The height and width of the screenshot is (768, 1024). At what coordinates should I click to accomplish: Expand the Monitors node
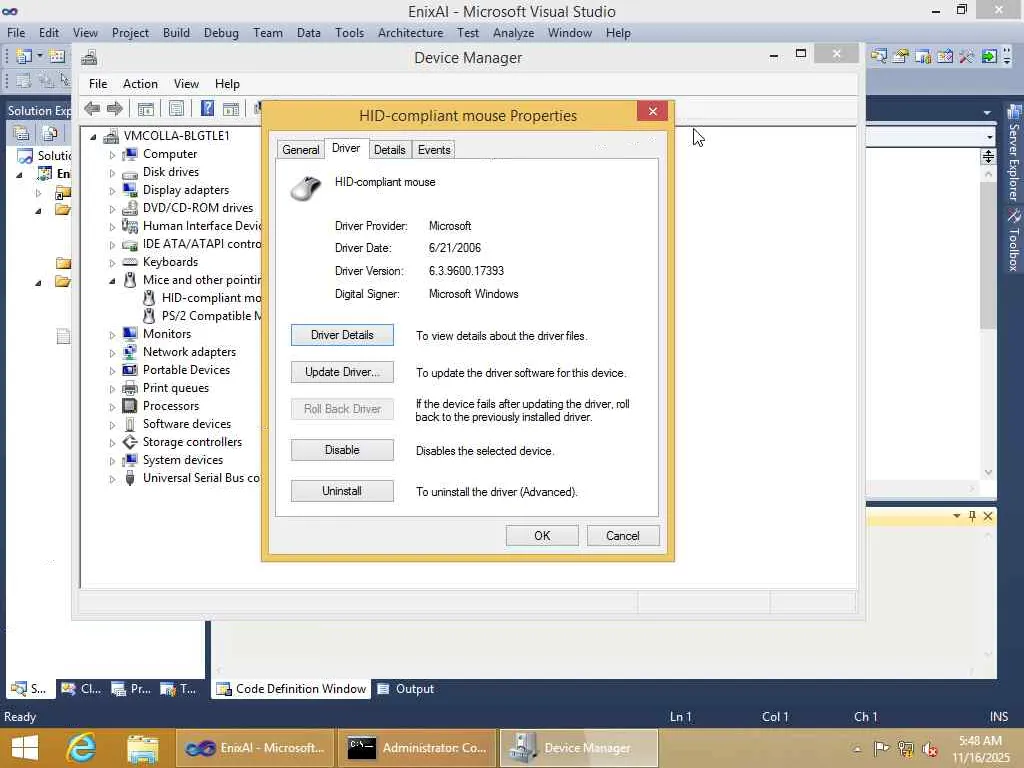pos(112,334)
